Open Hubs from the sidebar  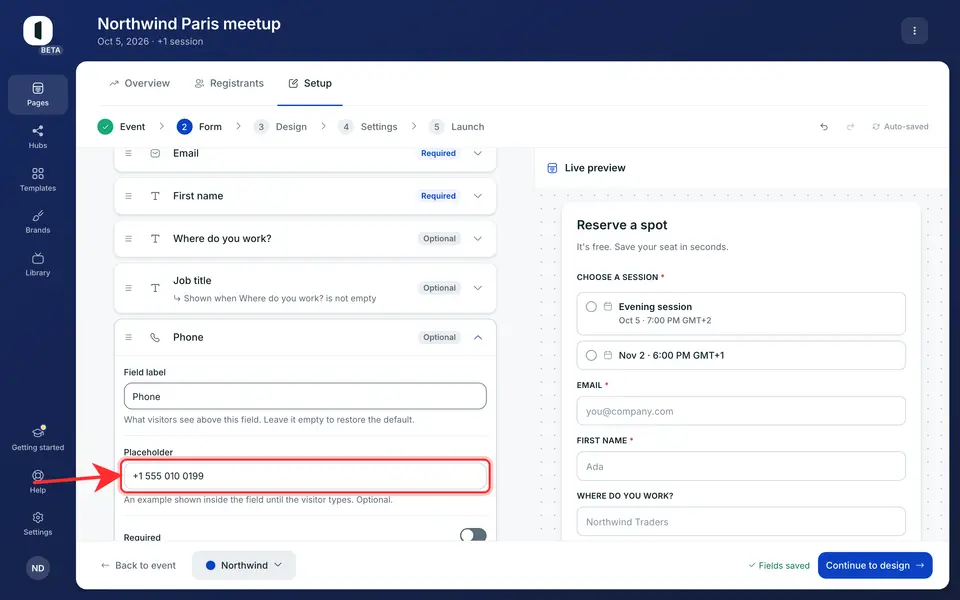click(38, 137)
